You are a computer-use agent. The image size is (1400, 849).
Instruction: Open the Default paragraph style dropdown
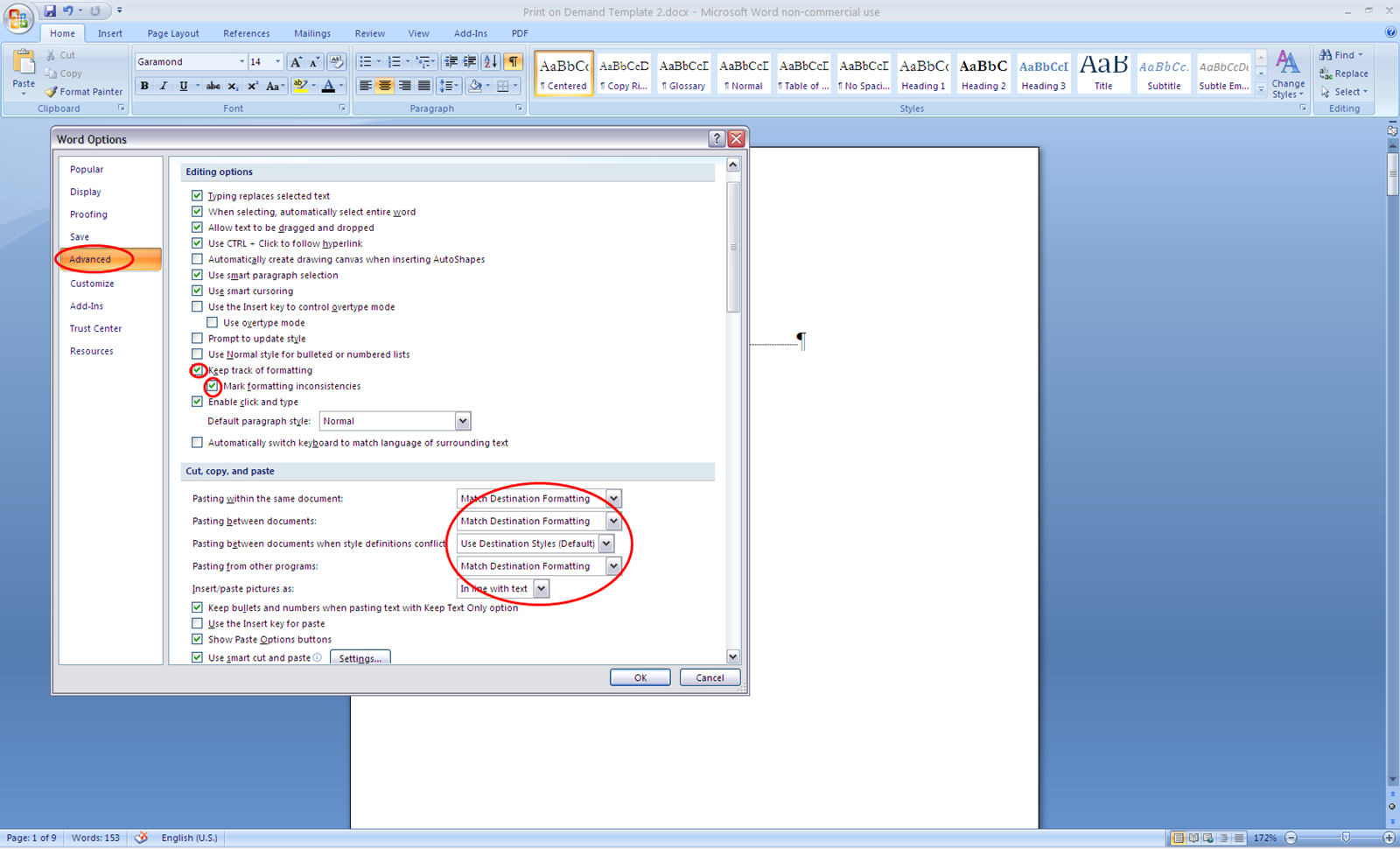pos(462,421)
